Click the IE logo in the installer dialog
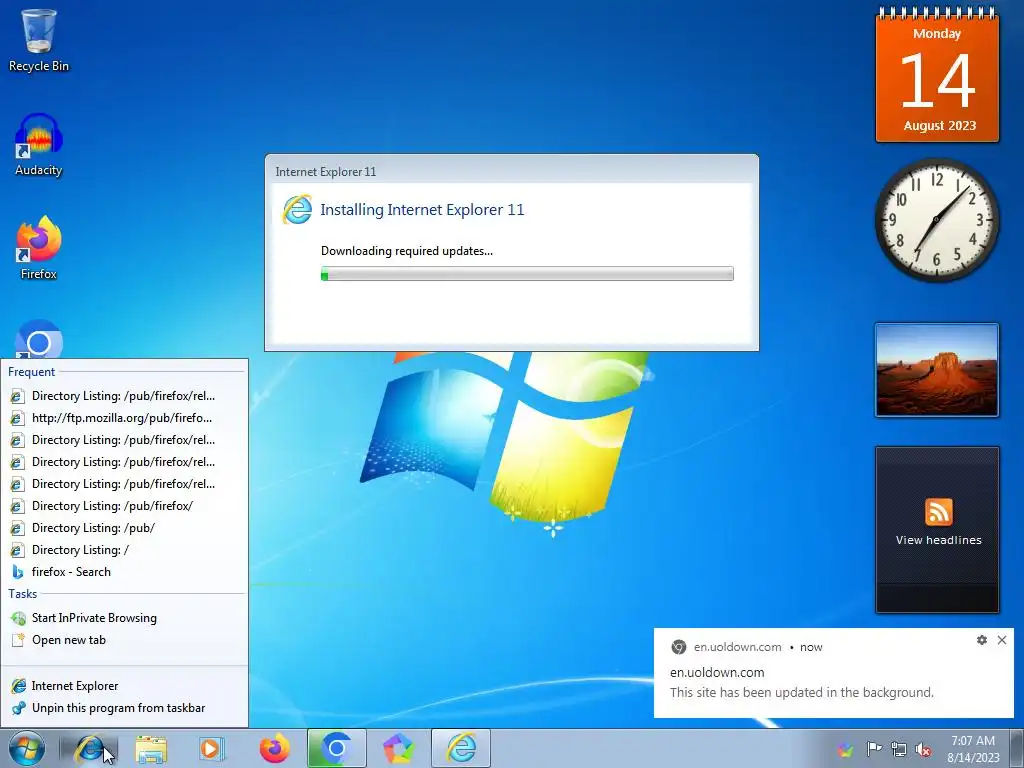The width and height of the screenshot is (1024, 768). pos(297,209)
